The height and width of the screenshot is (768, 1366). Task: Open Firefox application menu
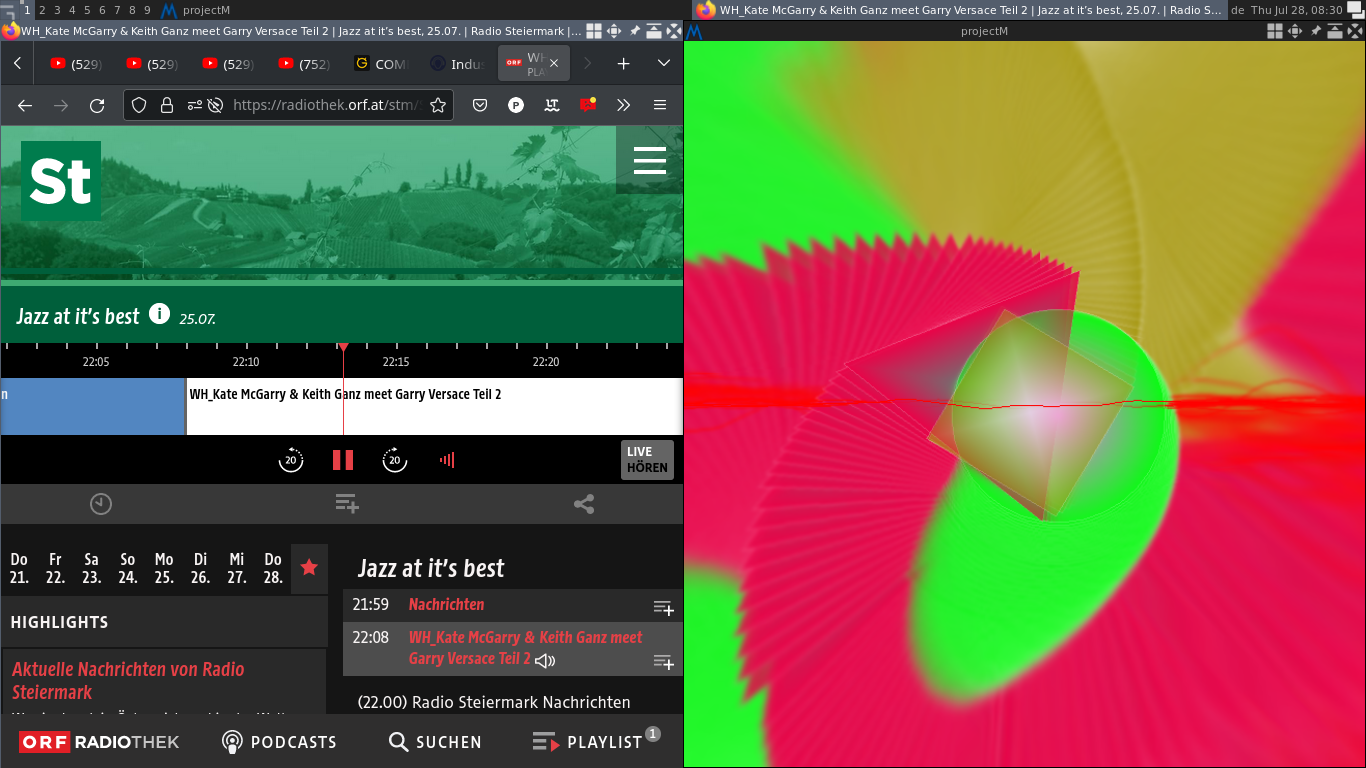point(660,105)
